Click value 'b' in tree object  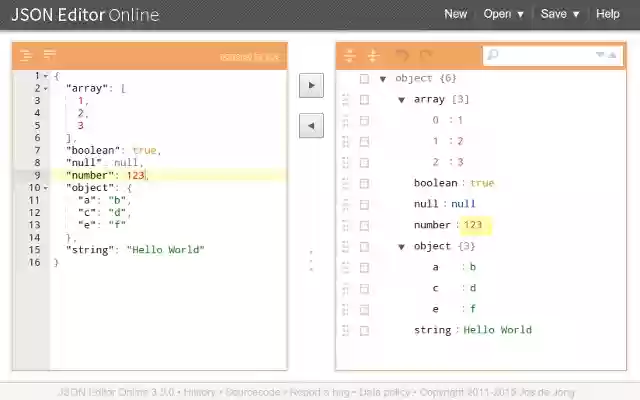(473, 267)
